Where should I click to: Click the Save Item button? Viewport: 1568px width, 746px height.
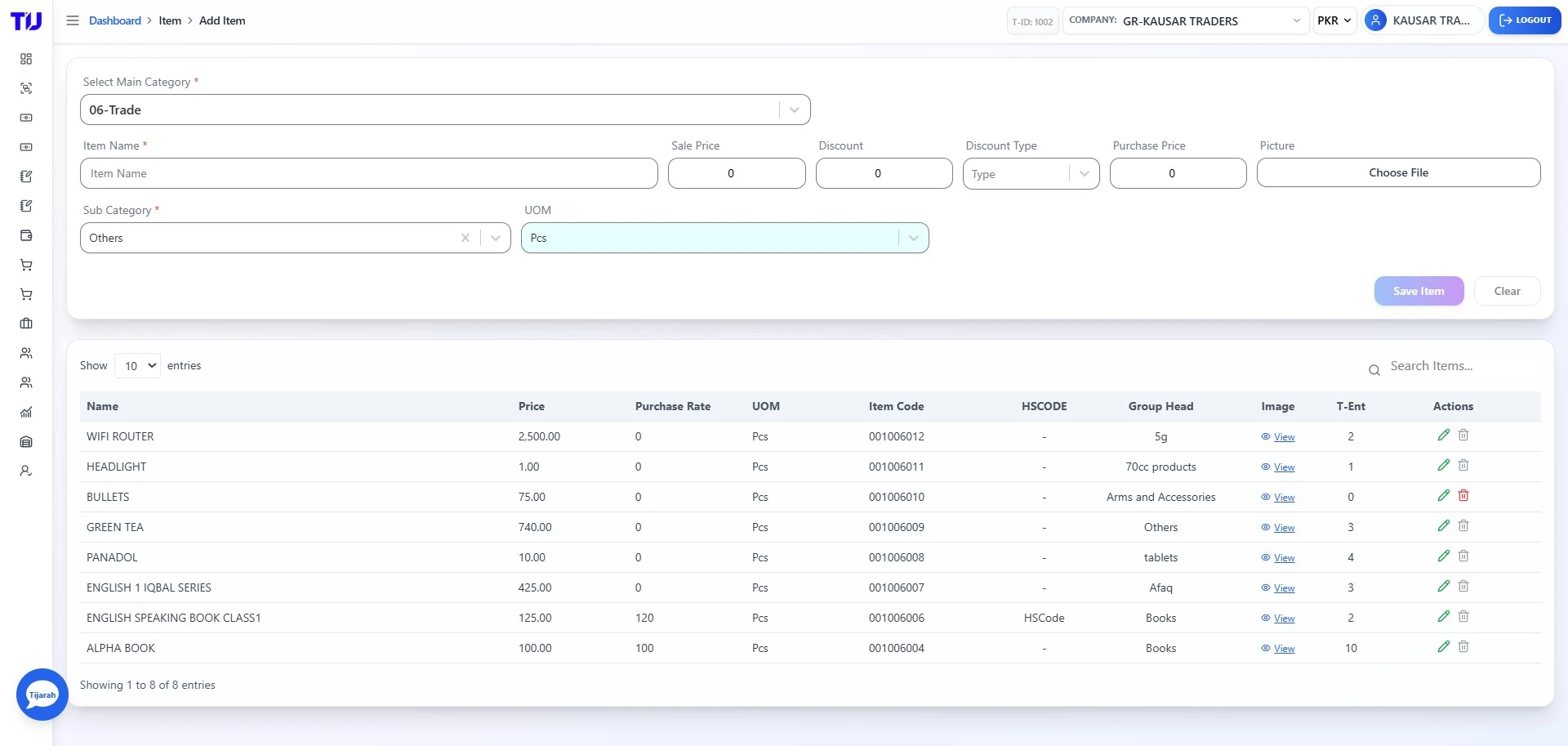[x=1419, y=291]
